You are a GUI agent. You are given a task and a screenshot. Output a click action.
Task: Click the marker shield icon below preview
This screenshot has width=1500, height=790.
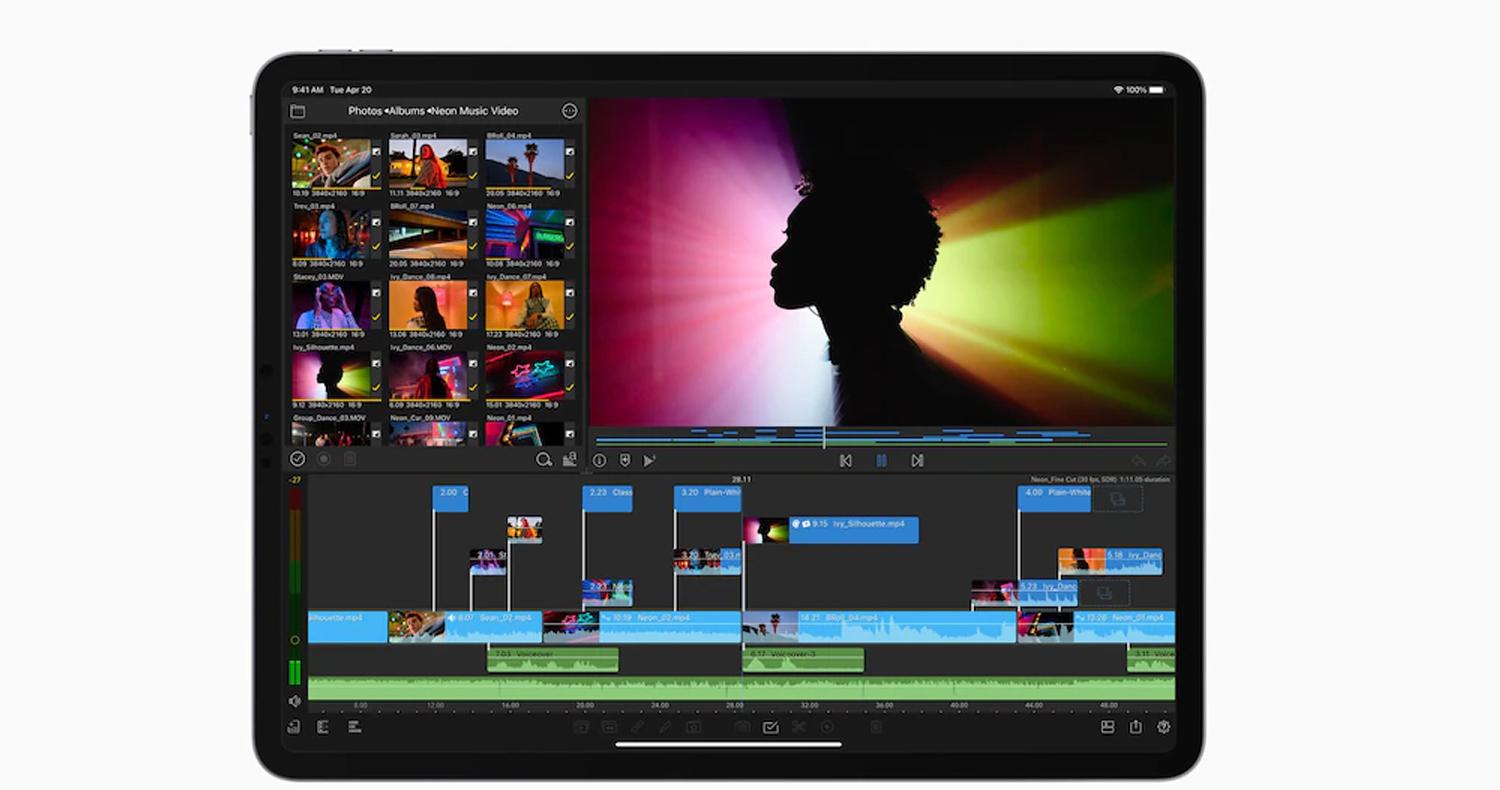pos(624,461)
